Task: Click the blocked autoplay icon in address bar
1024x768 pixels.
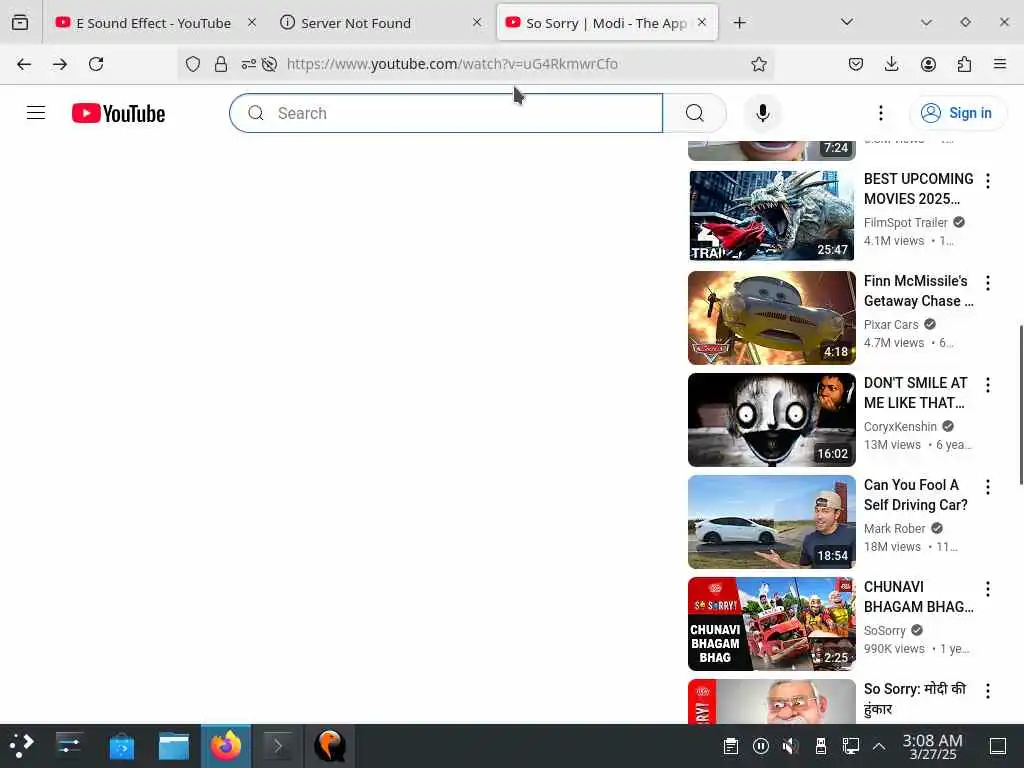Action: pyautogui.click(x=269, y=64)
